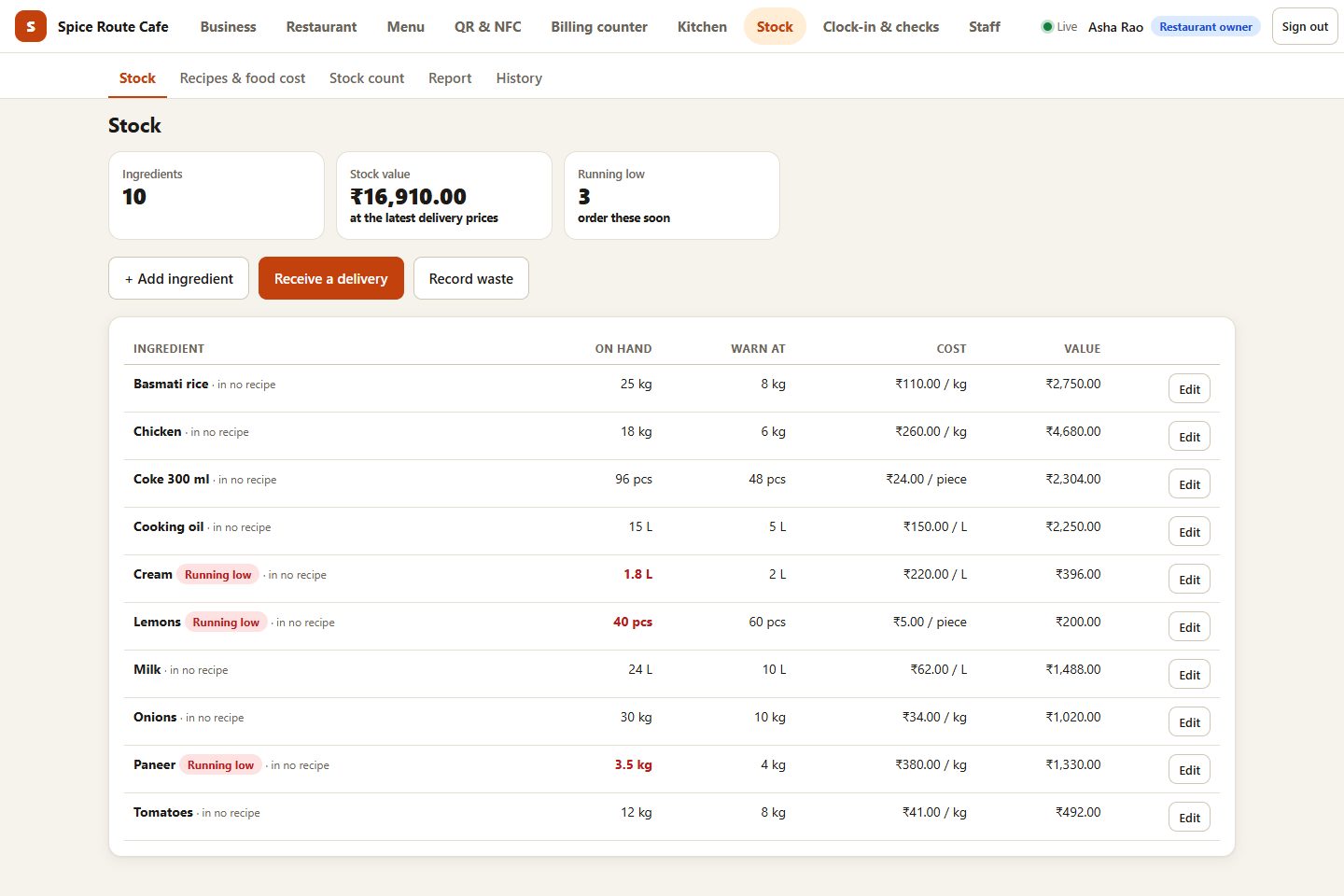
Task: Click the Asha Rao user name
Action: (1115, 27)
